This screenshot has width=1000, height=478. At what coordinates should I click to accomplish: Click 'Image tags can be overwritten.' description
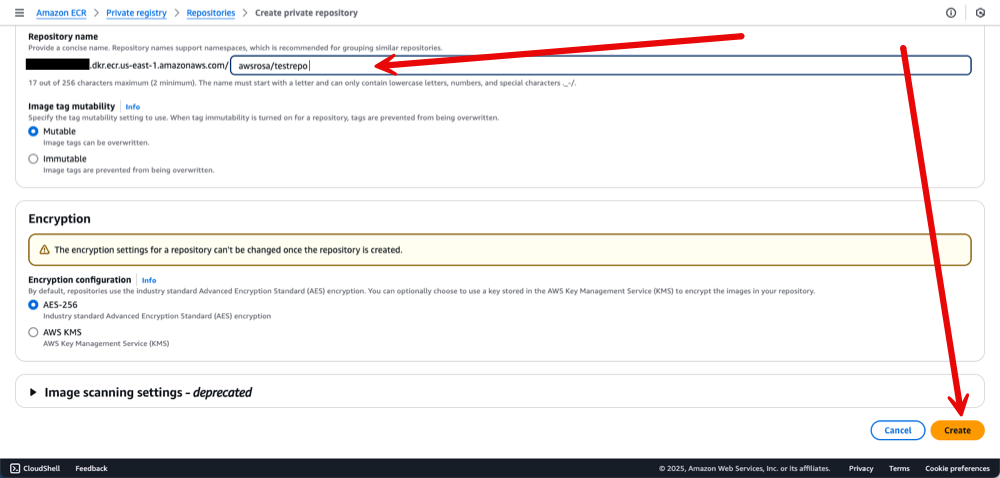tap(96, 143)
